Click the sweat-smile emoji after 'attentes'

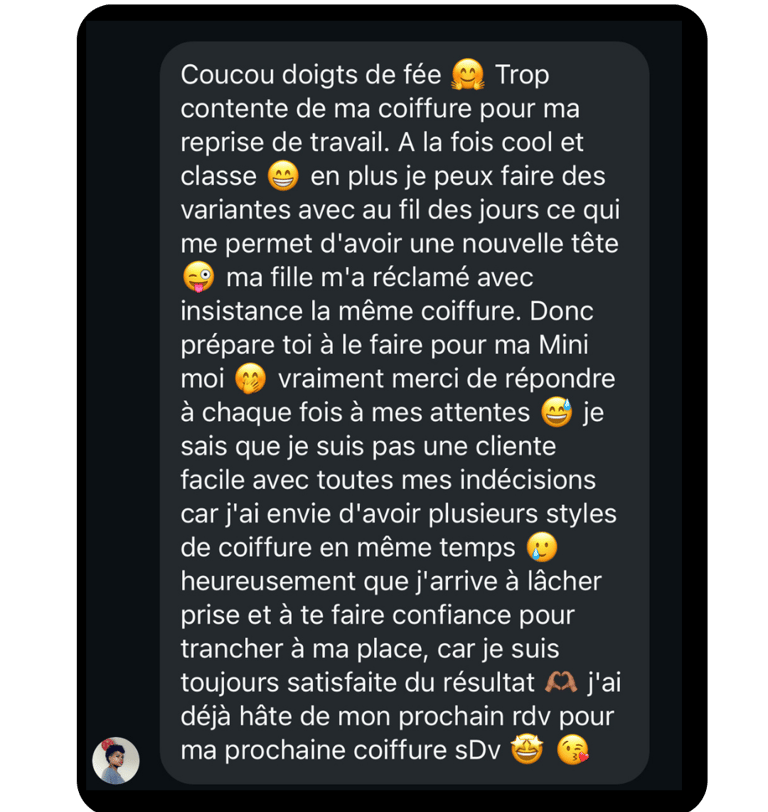coord(557,412)
